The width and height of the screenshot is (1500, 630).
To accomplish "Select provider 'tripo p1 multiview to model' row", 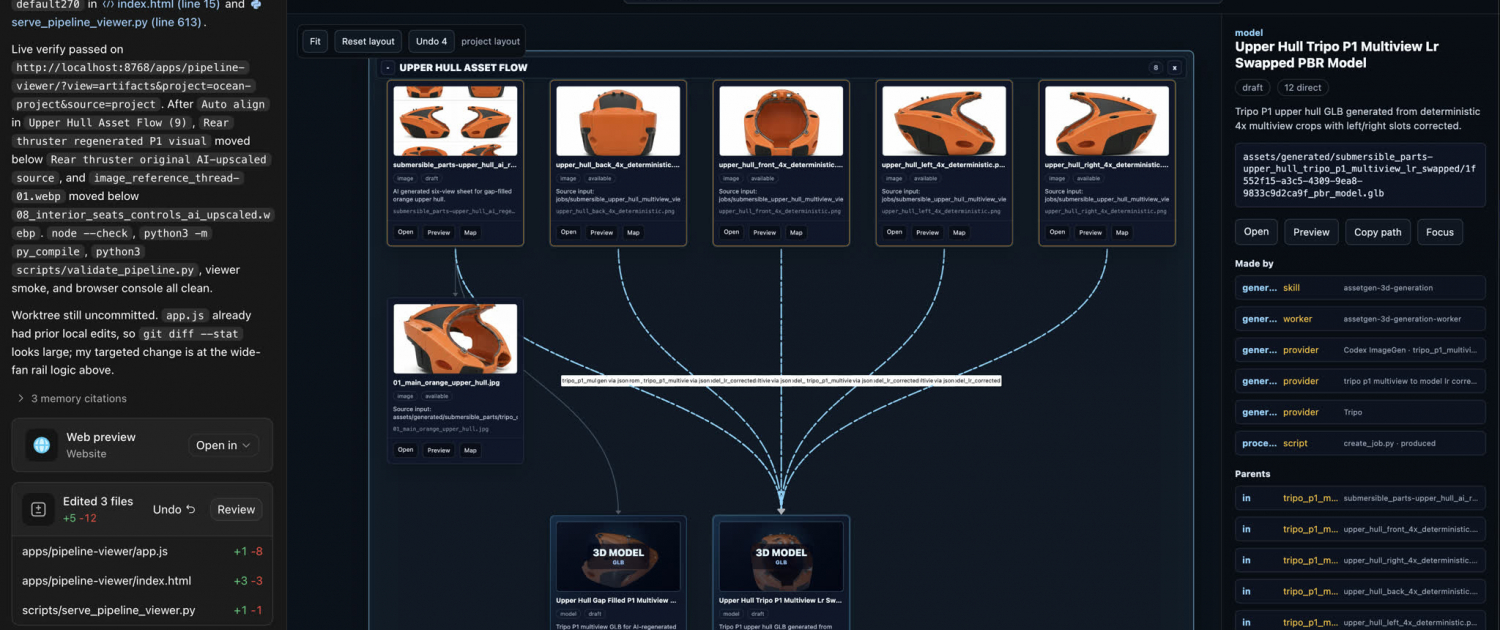I will (1360, 381).
